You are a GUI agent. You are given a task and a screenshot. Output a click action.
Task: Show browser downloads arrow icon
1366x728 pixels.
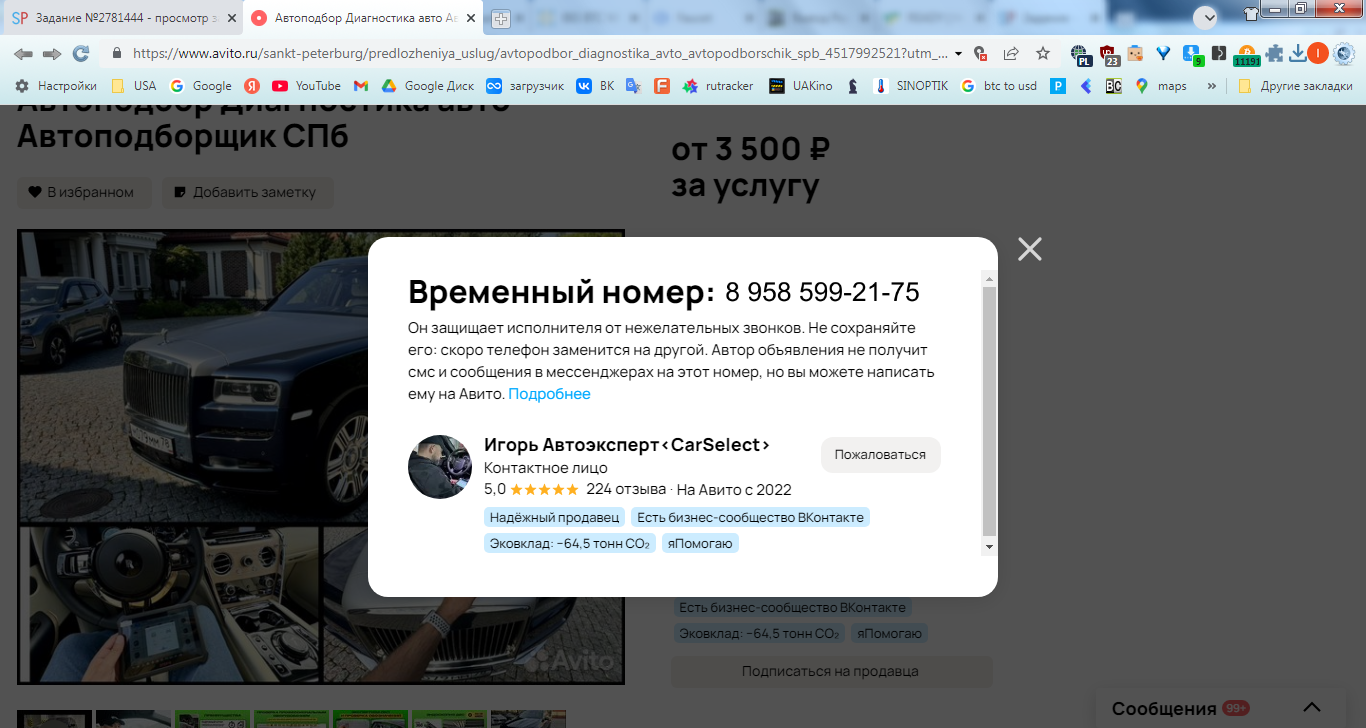(x=1297, y=54)
